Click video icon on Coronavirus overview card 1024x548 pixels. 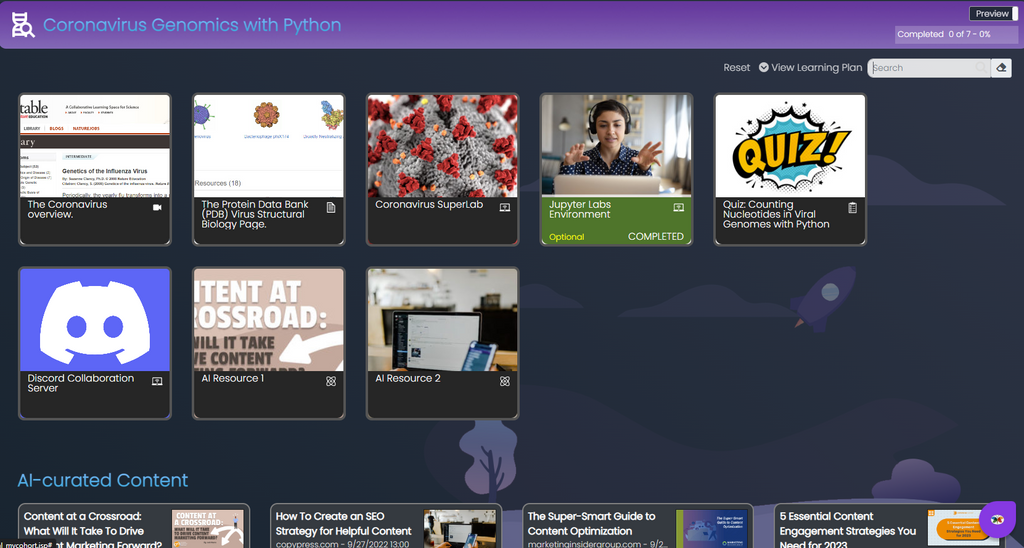pyautogui.click(x=157, y=207)
